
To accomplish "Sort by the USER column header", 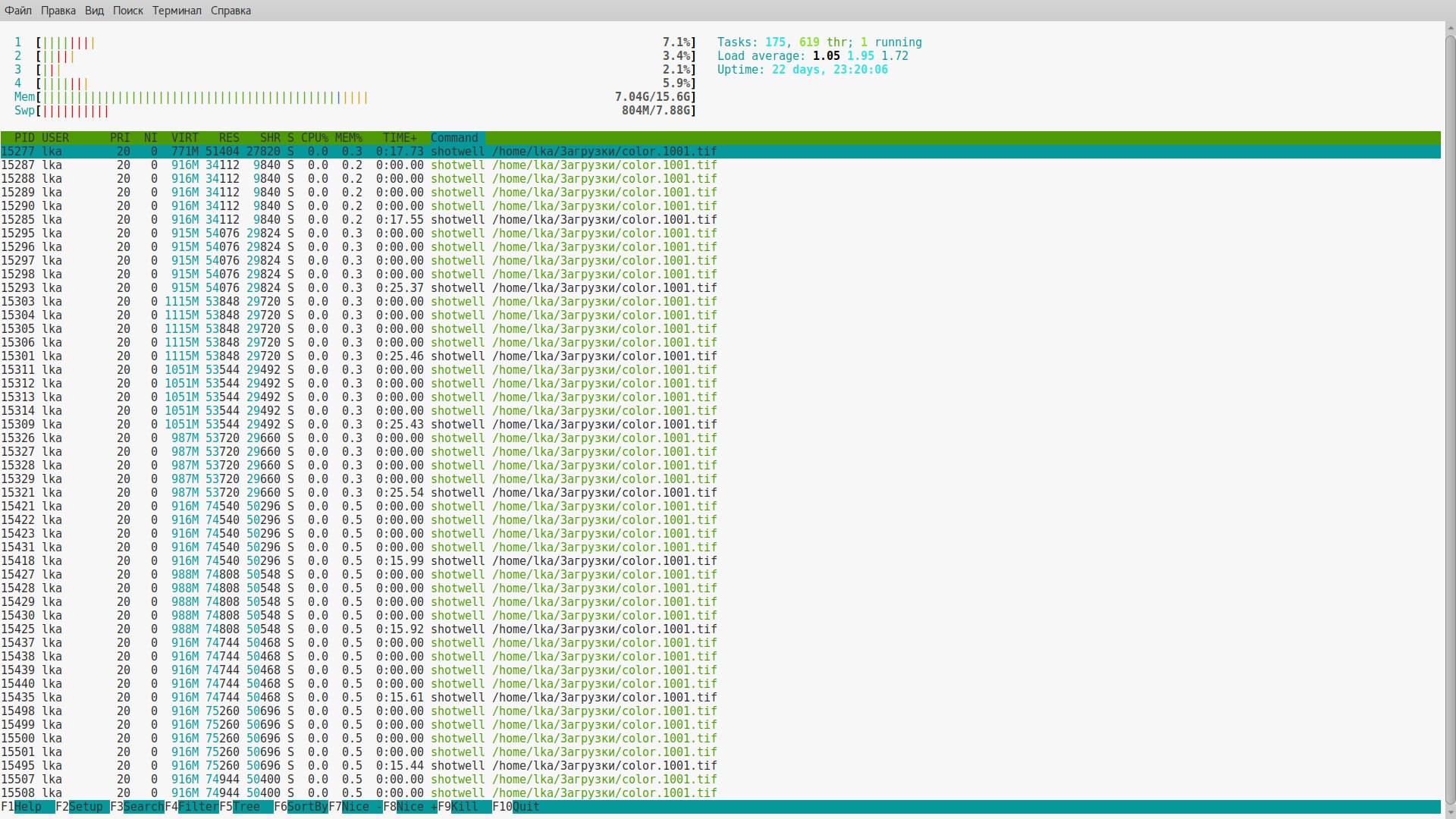I will pyautogui.click(x=55, y=138).
